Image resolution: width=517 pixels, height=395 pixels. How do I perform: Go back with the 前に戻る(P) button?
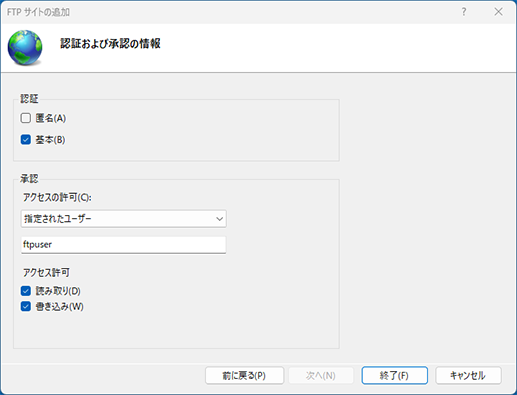point(244,376)
